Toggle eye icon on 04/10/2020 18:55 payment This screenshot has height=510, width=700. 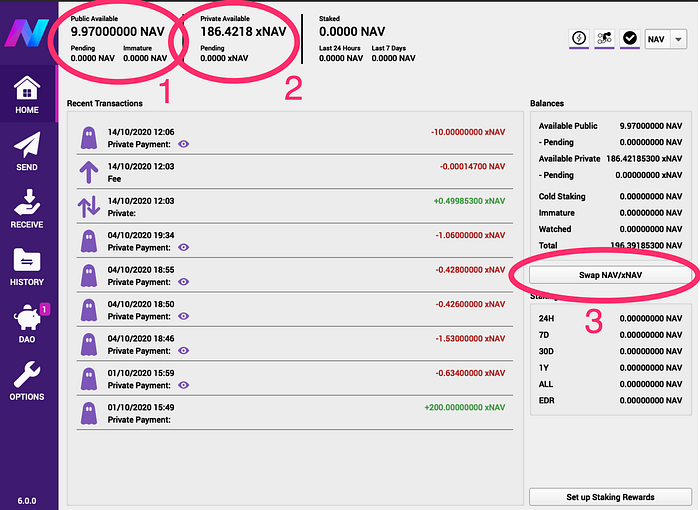point(183,282)
